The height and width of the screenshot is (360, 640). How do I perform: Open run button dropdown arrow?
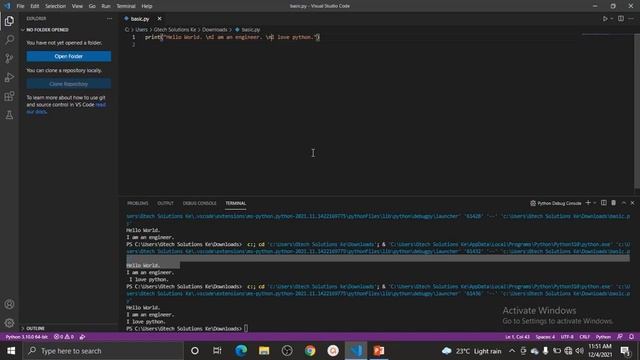611,19
